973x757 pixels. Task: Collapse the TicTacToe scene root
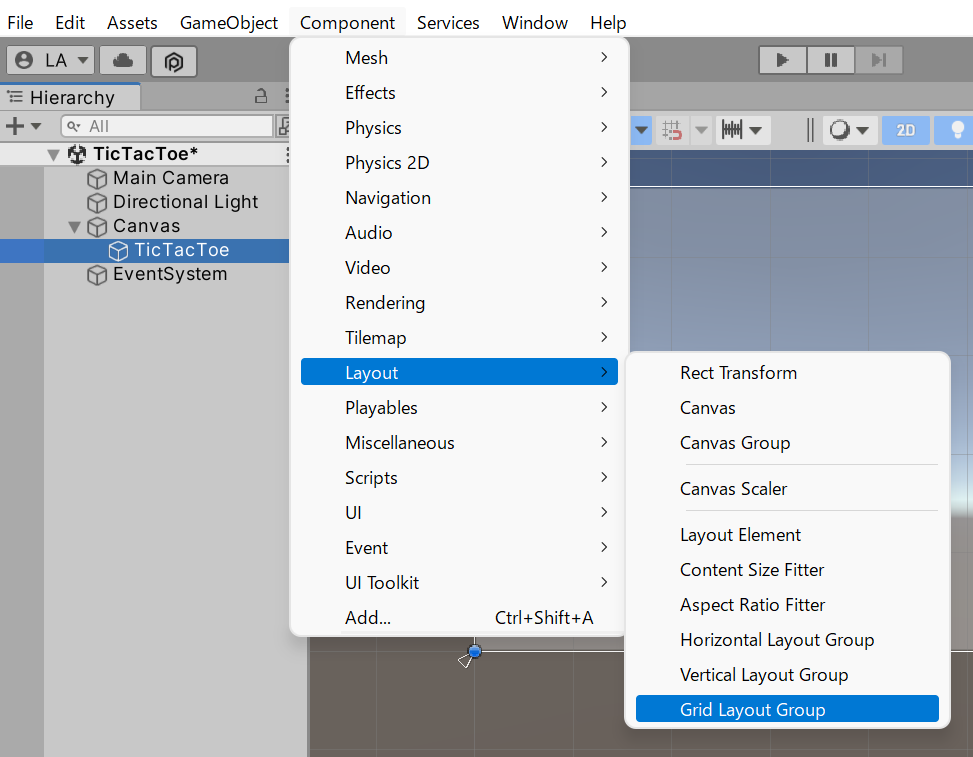tap(53, 155)
